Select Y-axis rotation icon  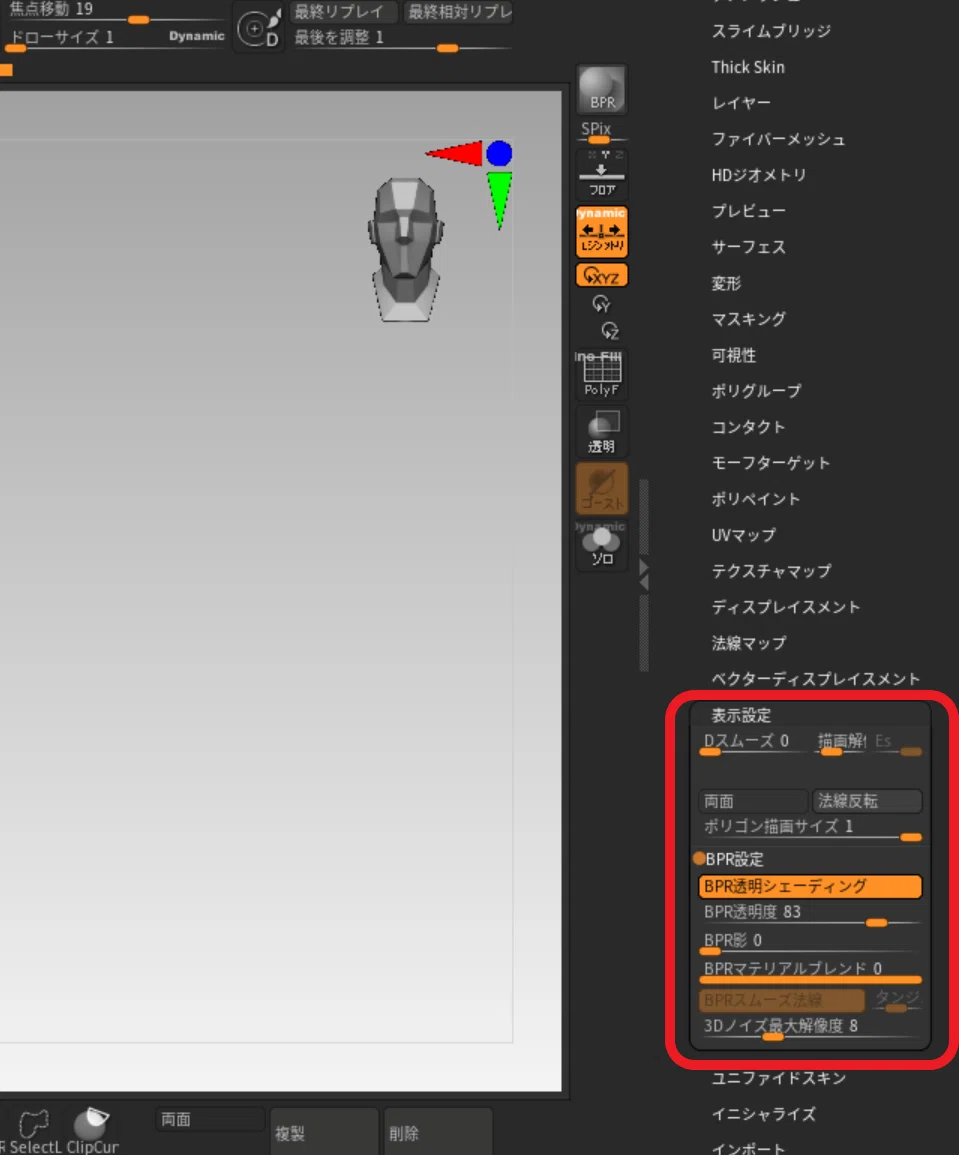pyautogui.click(x=601, y=303)
